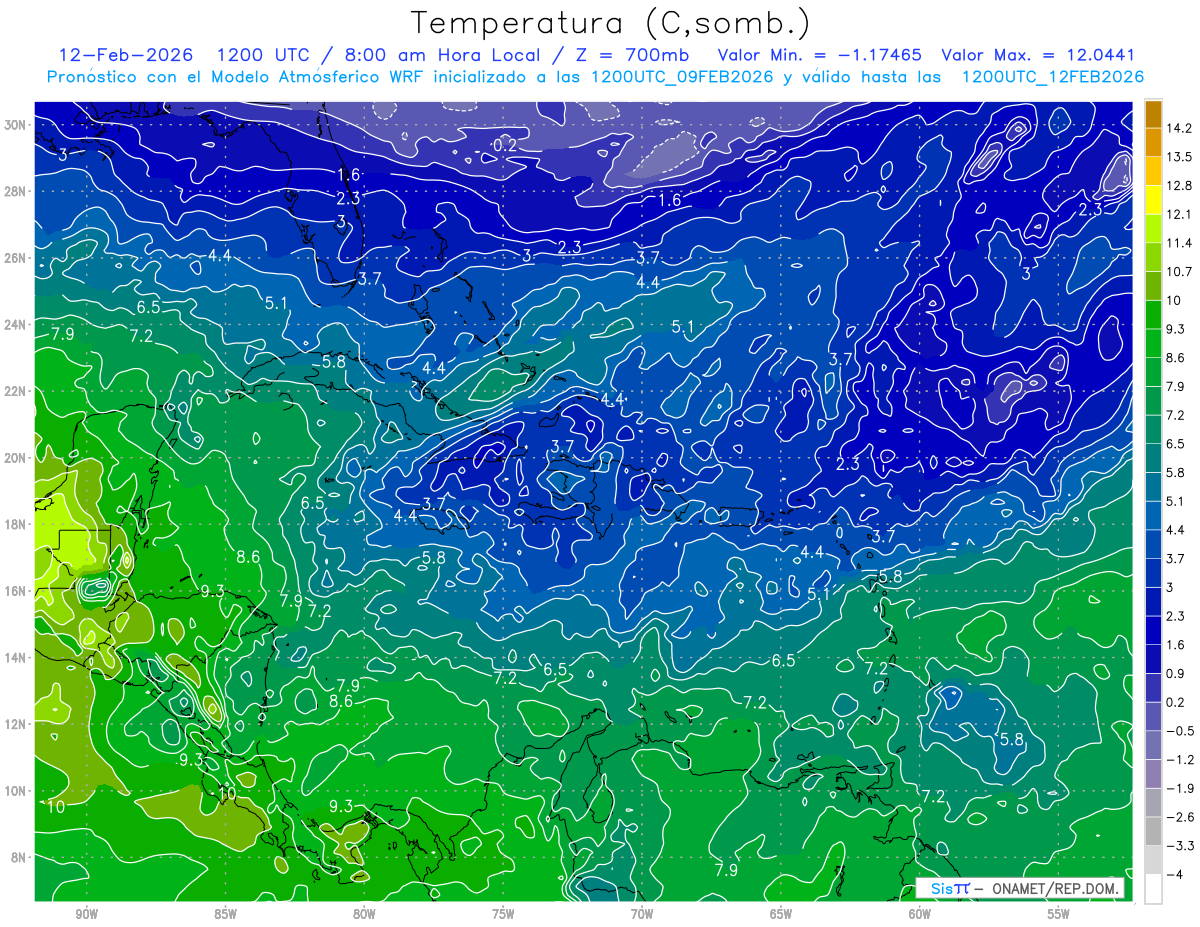Click the 60W longitude axis label

tap(920, 913)
